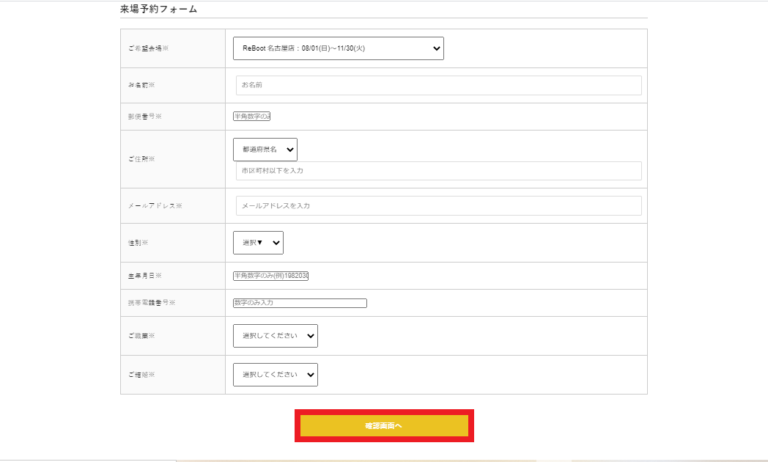Click the 郵便番号※ row label
Image resolution: width=768 pixels, height=462 pixels.
pos(144,116)
